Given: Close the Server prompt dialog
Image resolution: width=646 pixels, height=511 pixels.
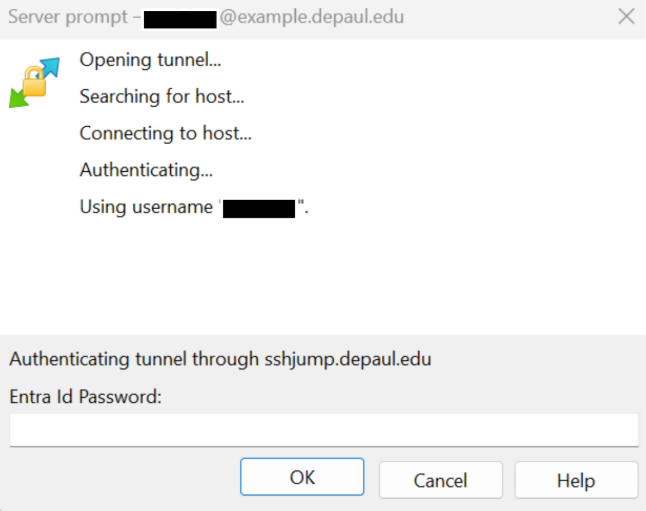Looking at the screenshot, I should (x=626, y=17).
